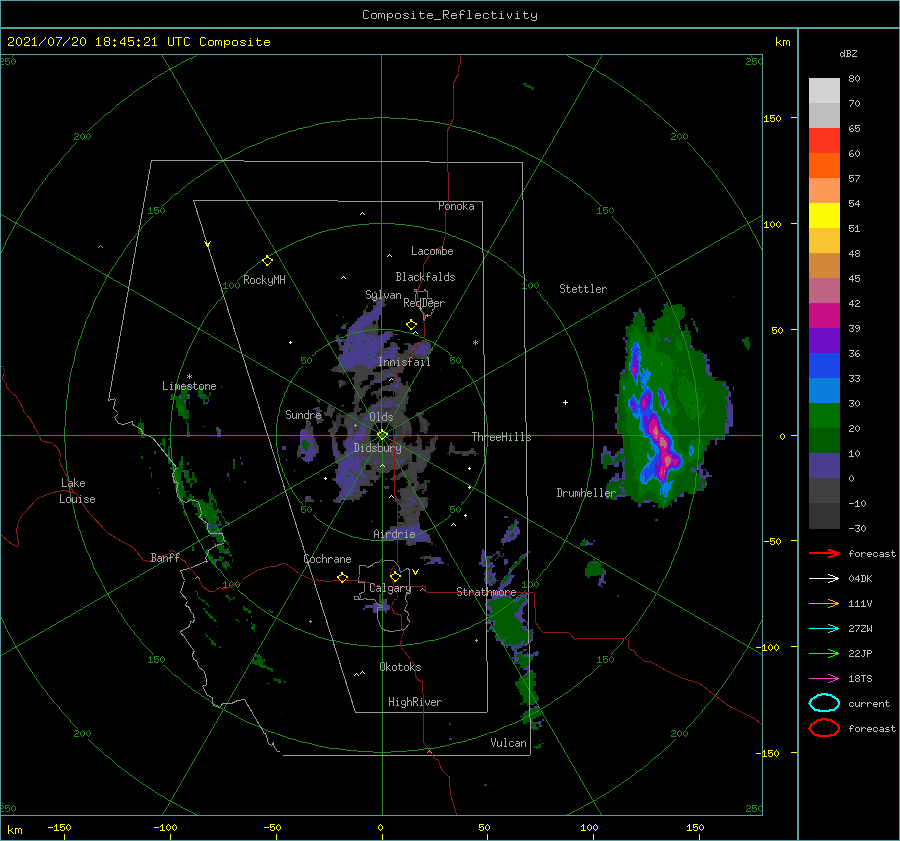
Task: Click the 100 tick on bottom axis
Action: pyautogui.click(x=589, y=827)
